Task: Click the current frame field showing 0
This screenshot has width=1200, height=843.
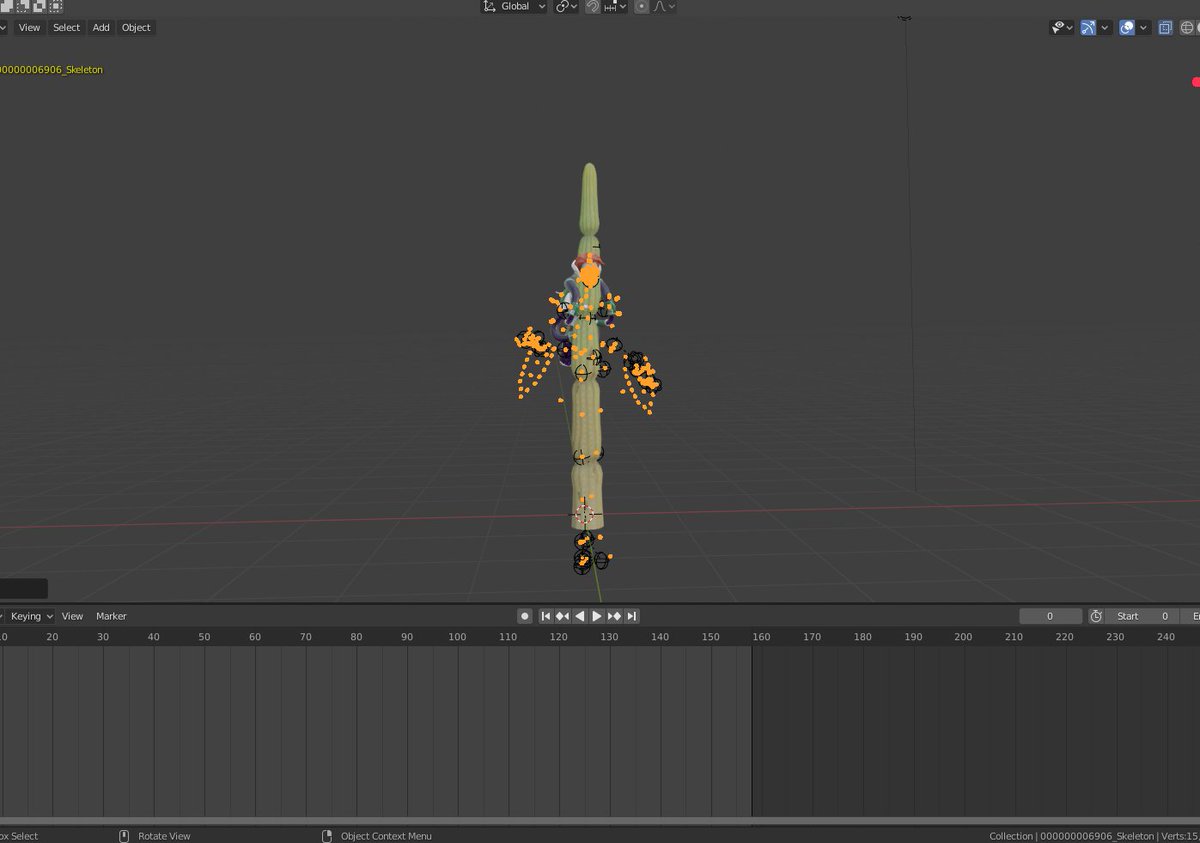Action: [x=1050, y=616]
